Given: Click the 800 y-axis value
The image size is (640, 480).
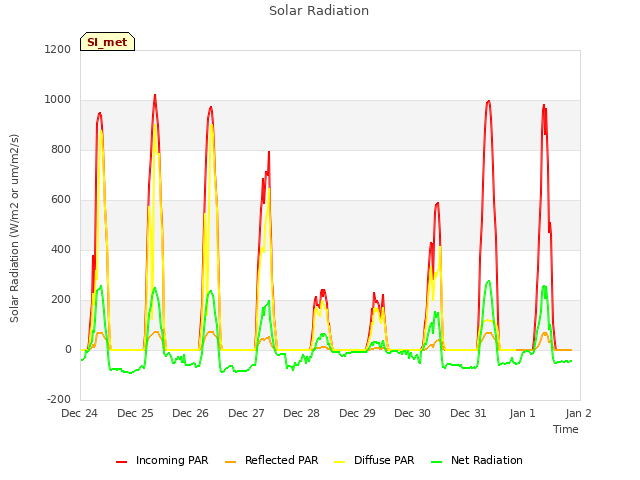Looking at the screenshot, I should [x=61, y=149].
